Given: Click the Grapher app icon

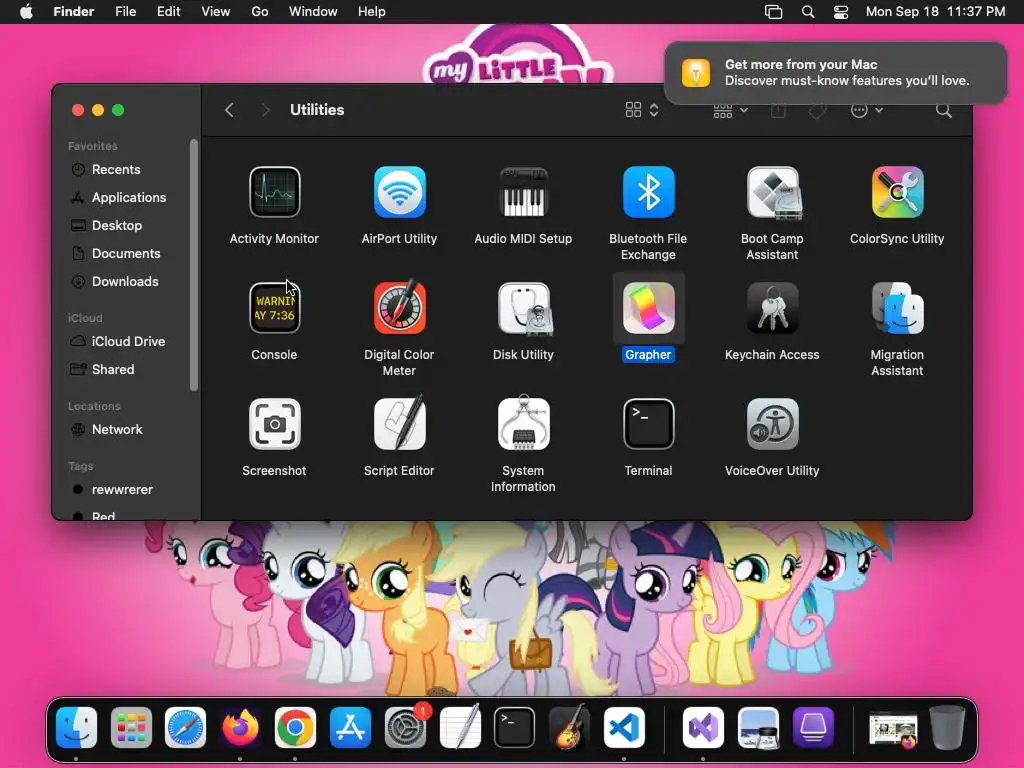Looking at the screenshot, I should 648,308.
